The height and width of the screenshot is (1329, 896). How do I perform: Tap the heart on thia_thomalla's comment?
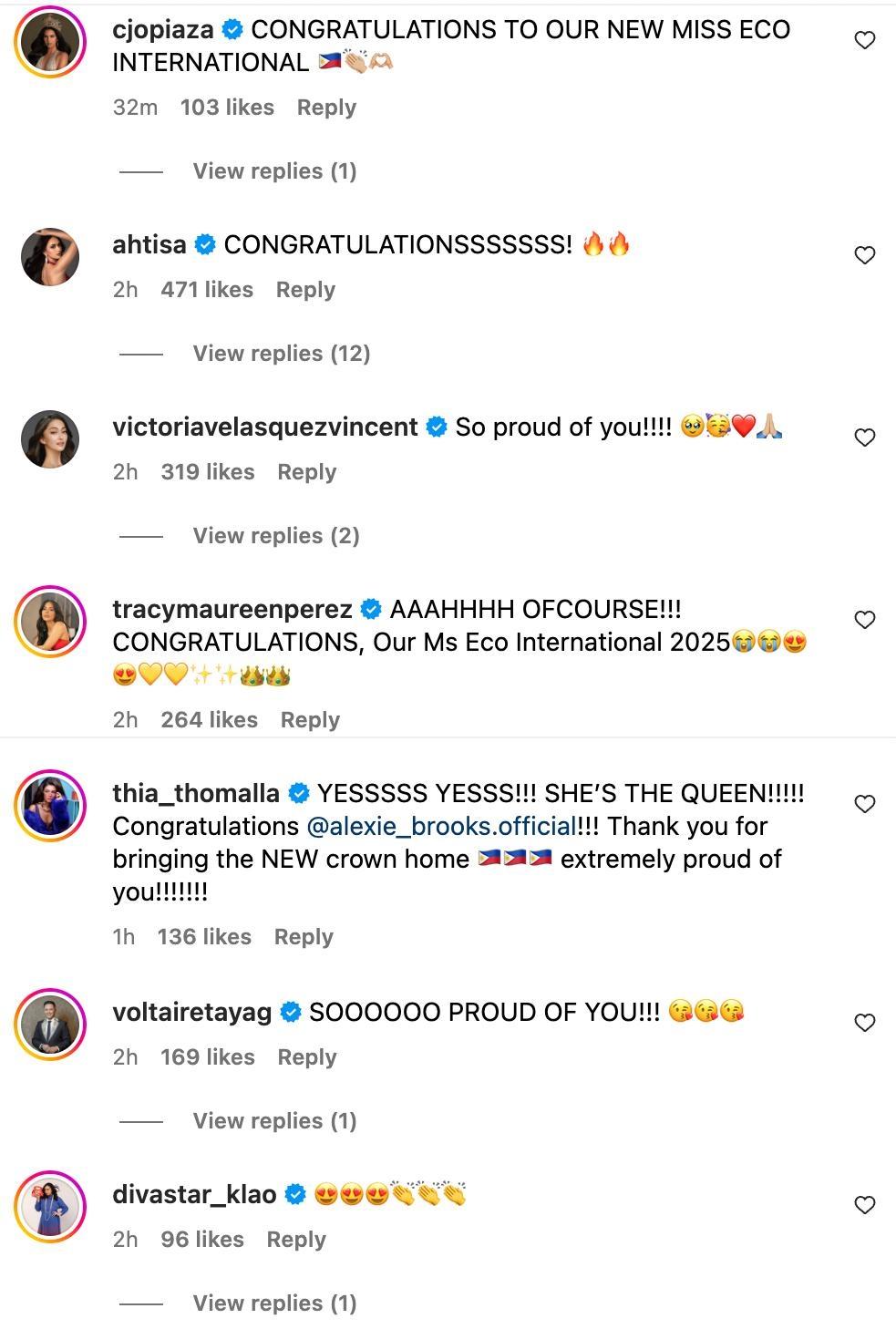tap(864, 804)
